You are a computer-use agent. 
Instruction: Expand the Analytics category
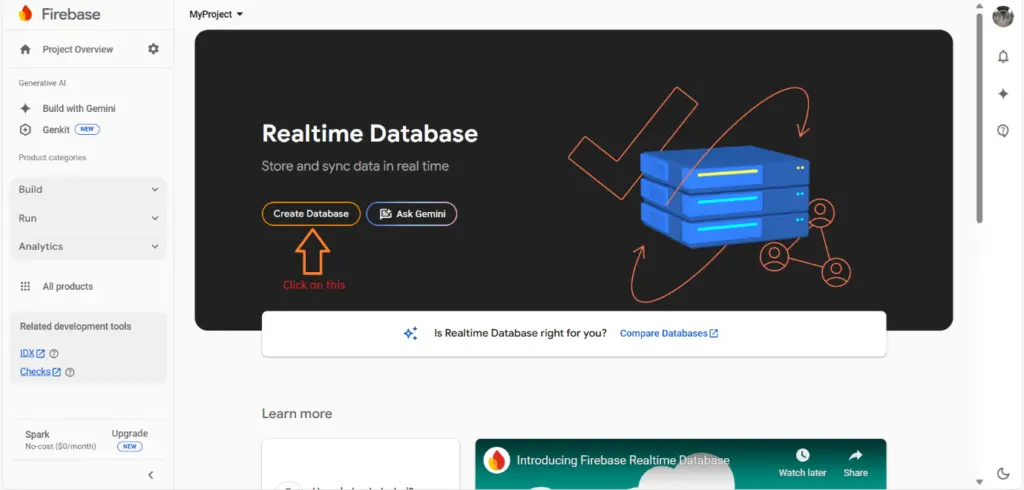click(89, 246)
